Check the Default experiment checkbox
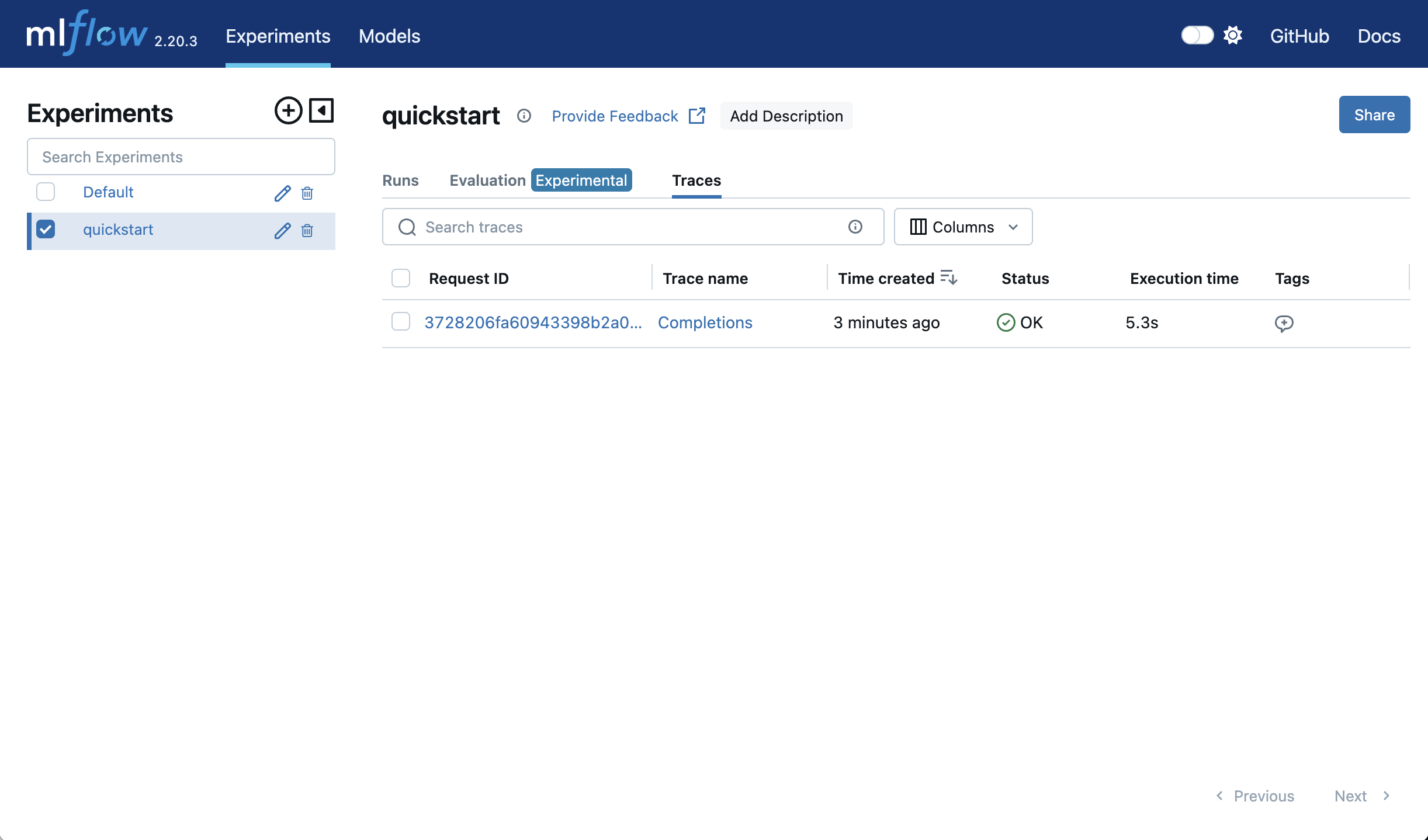Screen dimensions: 1428x840 tap(46, 192)
